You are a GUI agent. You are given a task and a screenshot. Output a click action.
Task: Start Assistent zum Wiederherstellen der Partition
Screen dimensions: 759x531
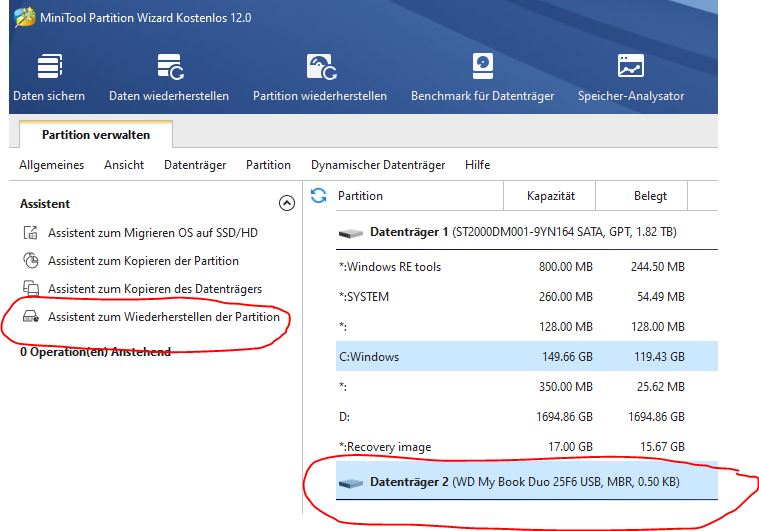[164, 317]
